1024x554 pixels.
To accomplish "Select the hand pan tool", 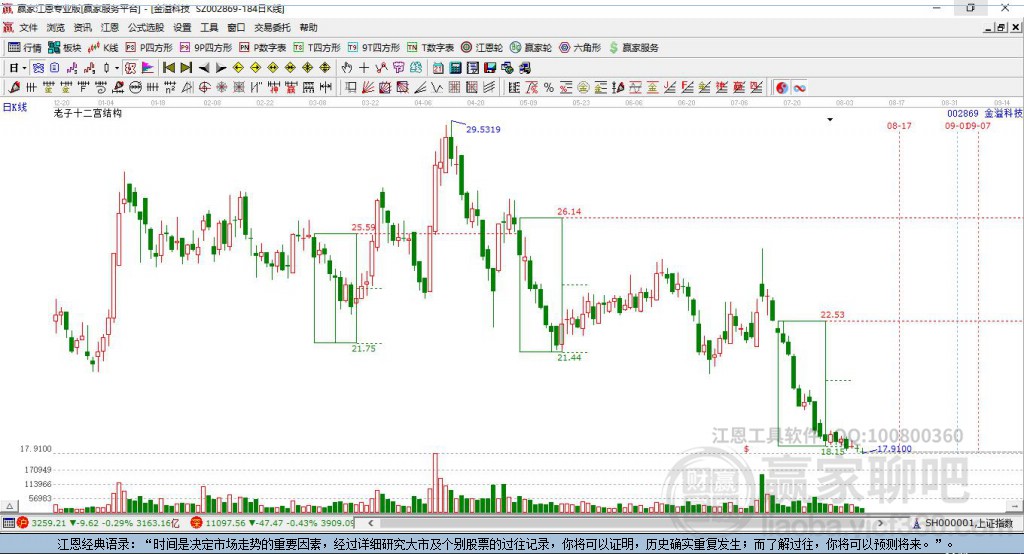I will (346, 68).
